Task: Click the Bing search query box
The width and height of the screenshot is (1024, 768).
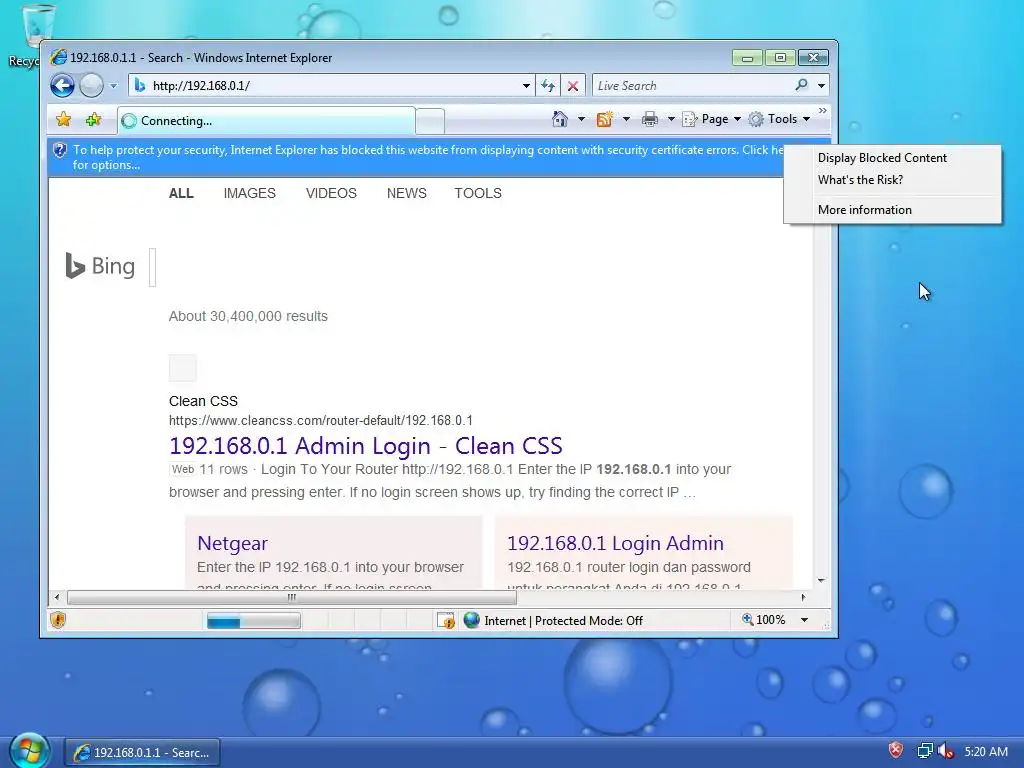Action: point(153,267)
